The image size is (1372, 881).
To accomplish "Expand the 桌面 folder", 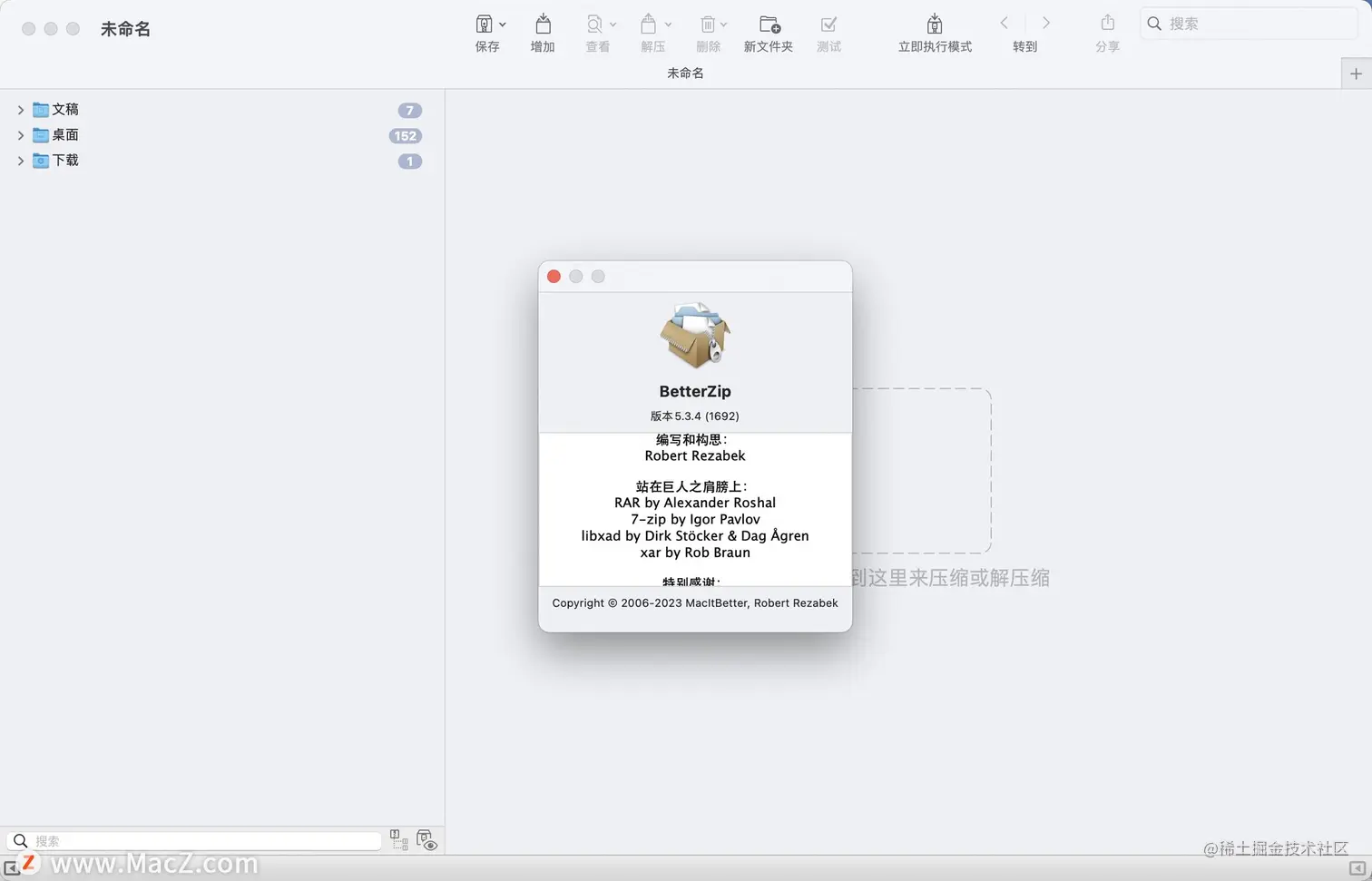I will tap(20, 135).
